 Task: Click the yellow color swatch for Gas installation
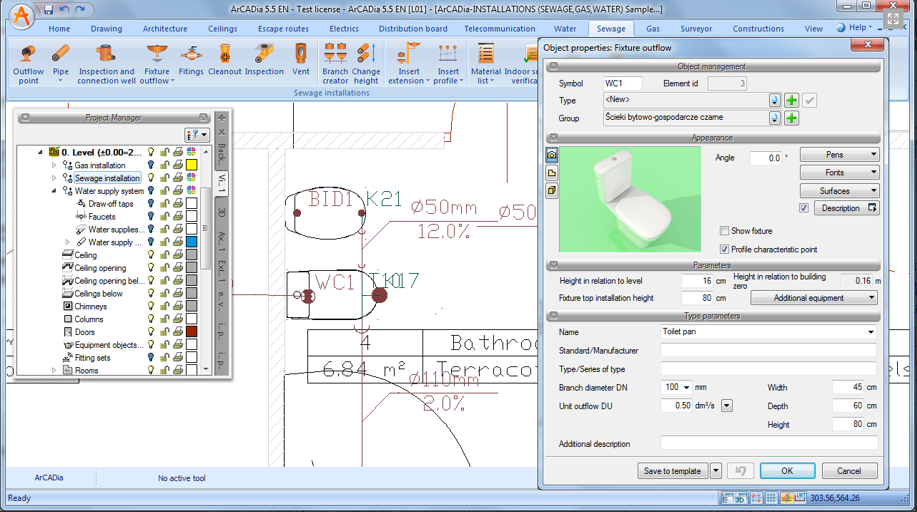click(191, 165)
